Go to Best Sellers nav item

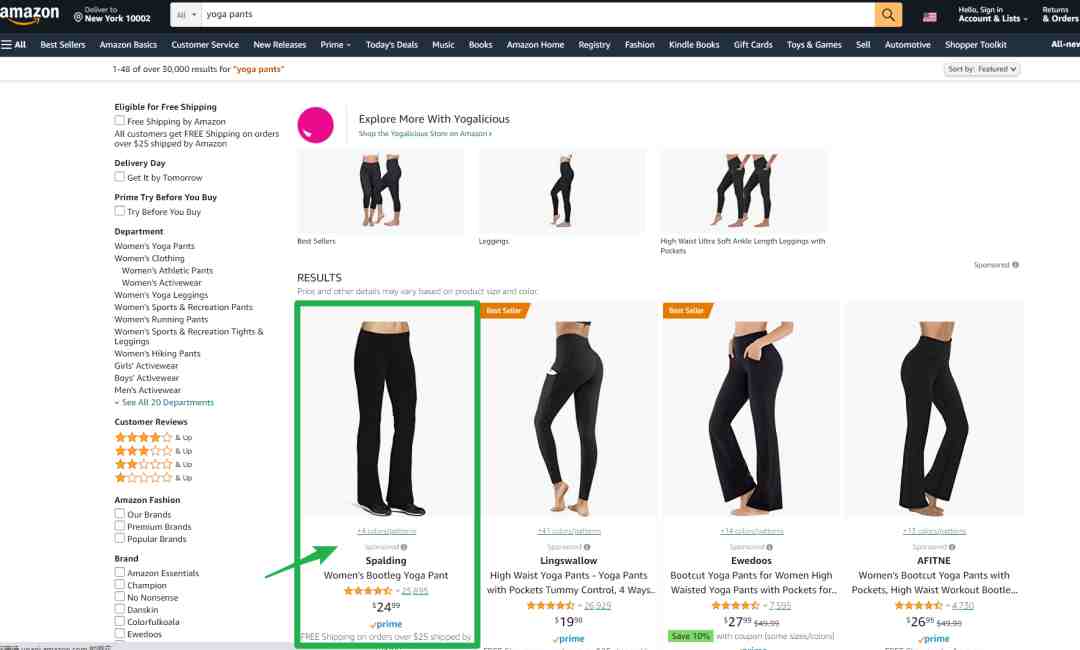point(63,45)
